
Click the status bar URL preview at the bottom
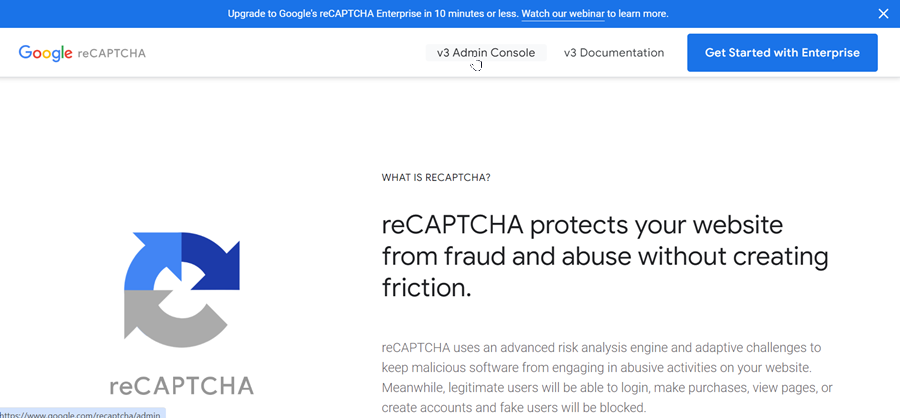click(83, 413)
